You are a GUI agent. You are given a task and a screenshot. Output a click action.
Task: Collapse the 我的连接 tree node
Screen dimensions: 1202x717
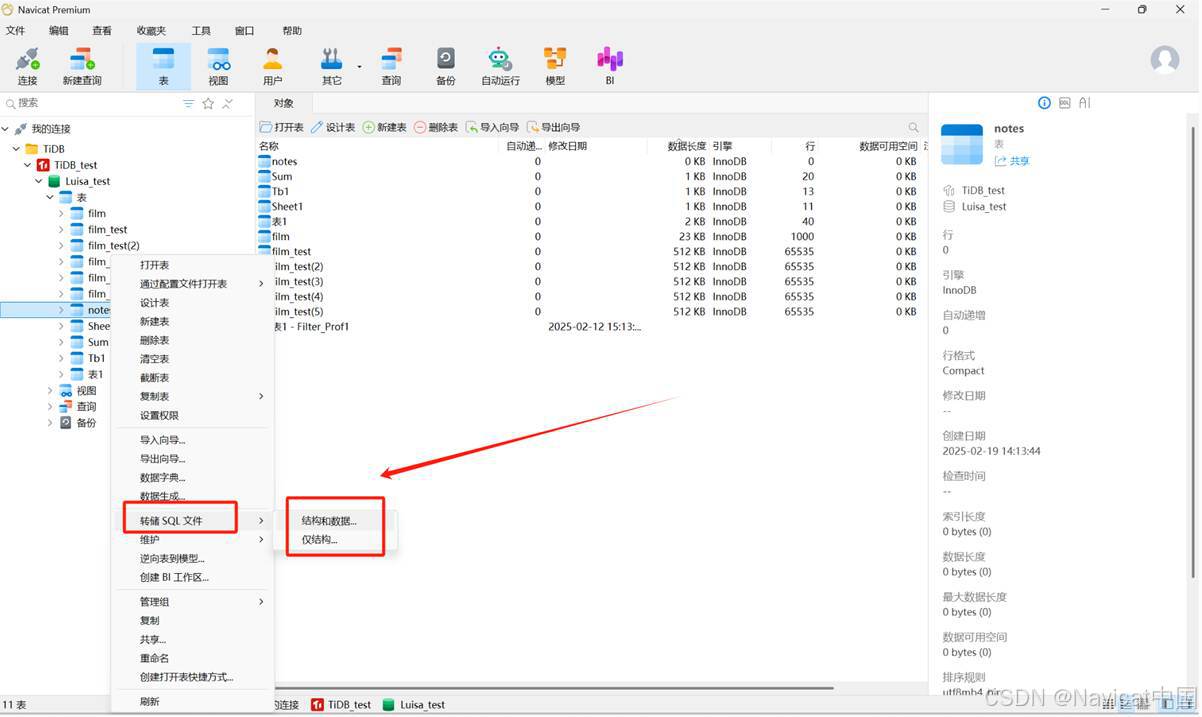pos(6,129)
